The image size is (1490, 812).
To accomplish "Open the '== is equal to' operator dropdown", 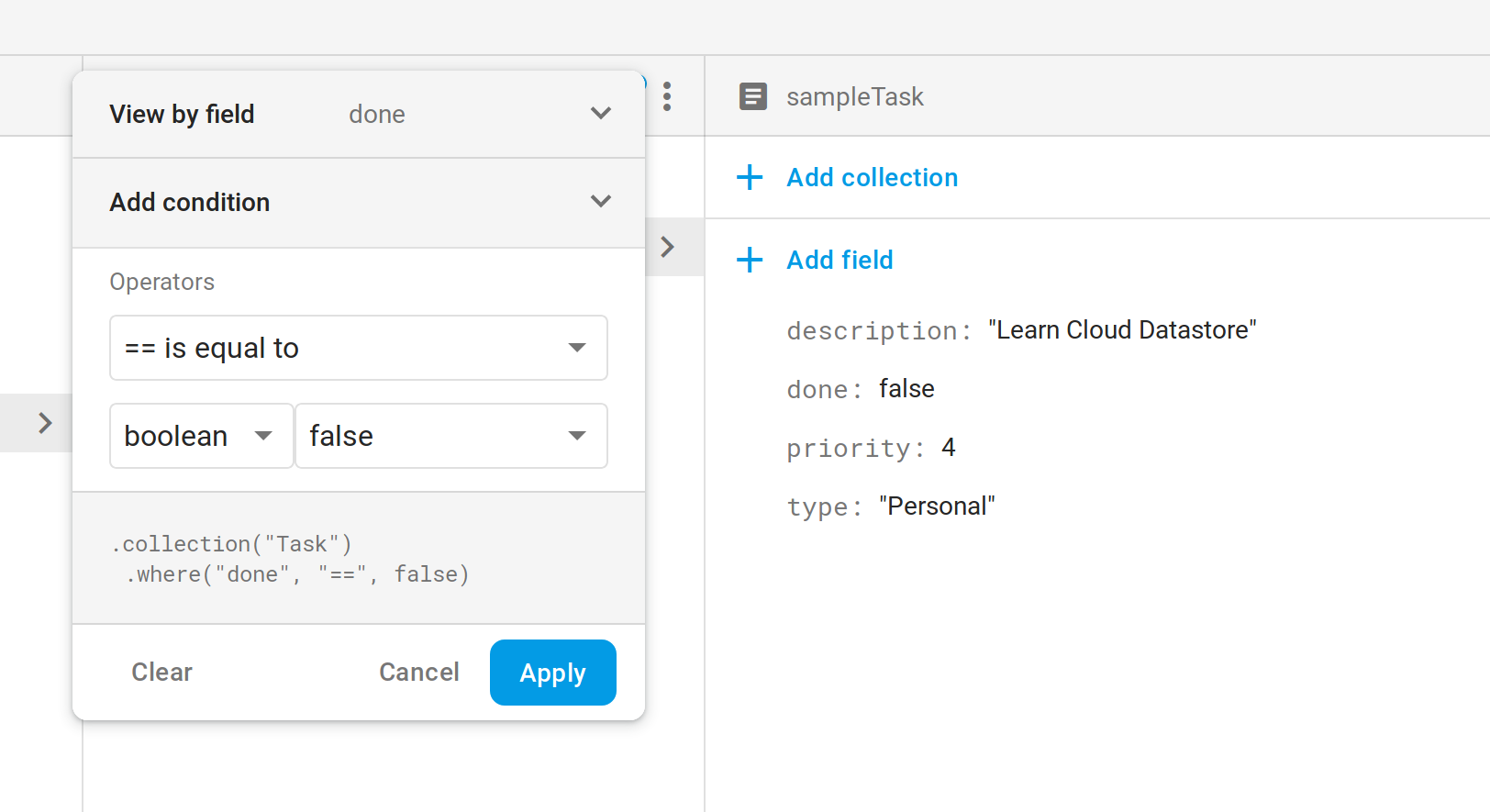I will click(x=359, y=348).
